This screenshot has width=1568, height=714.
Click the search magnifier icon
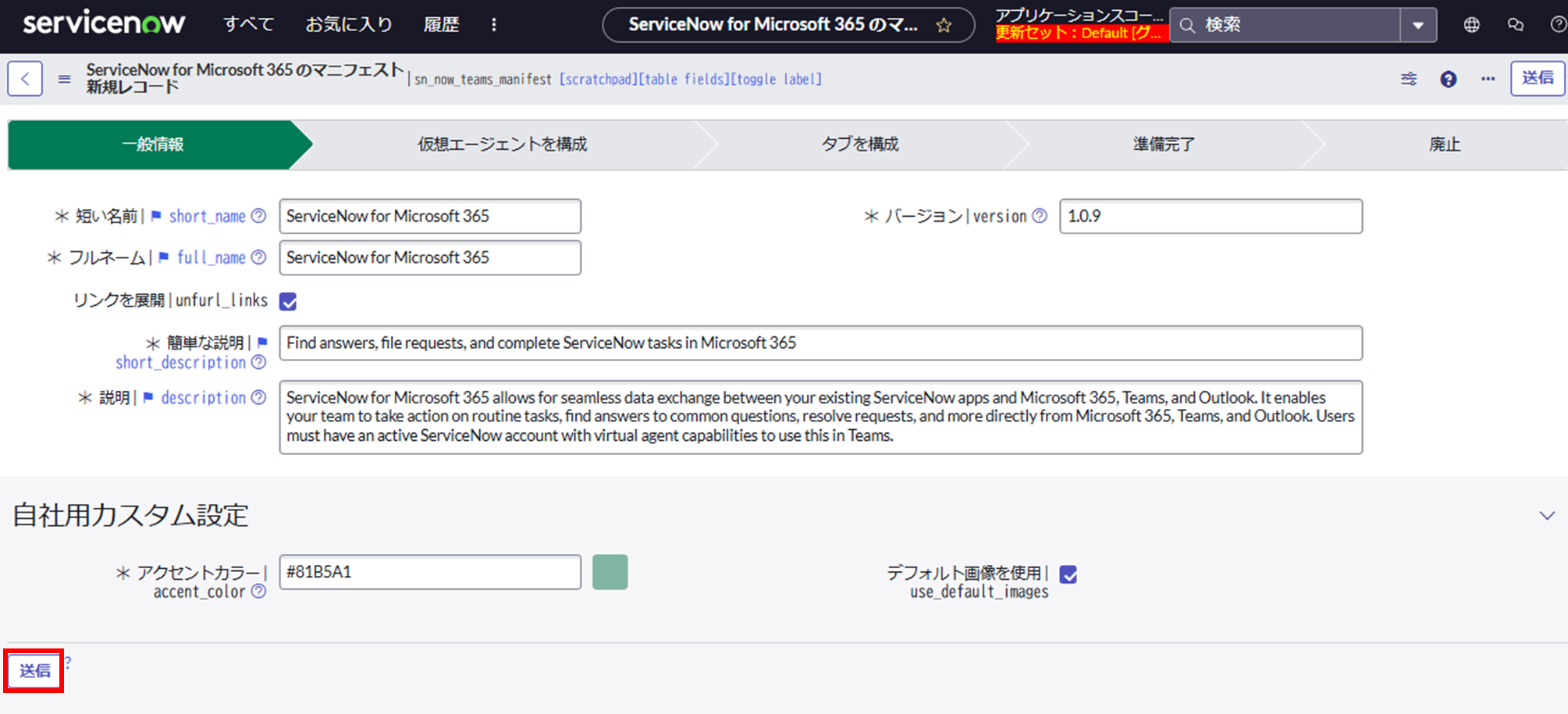click(x=1187, y=25)
